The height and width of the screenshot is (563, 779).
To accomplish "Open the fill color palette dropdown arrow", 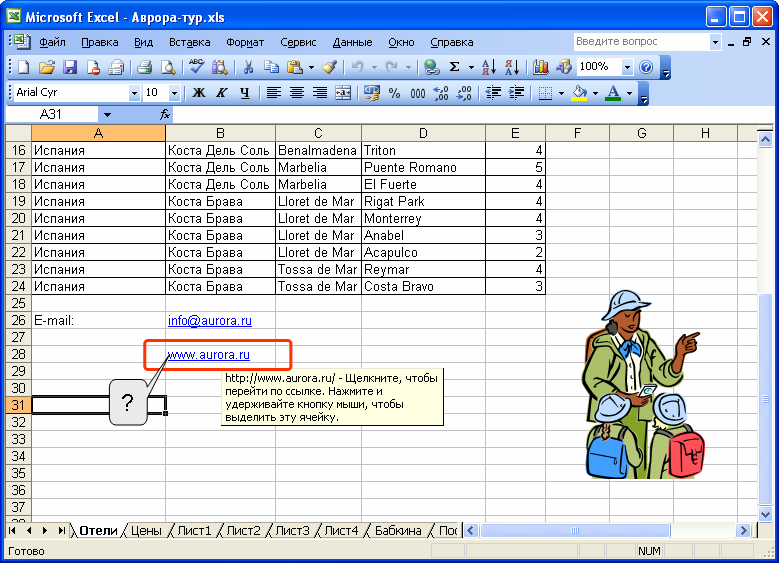I will coord(595,93).
